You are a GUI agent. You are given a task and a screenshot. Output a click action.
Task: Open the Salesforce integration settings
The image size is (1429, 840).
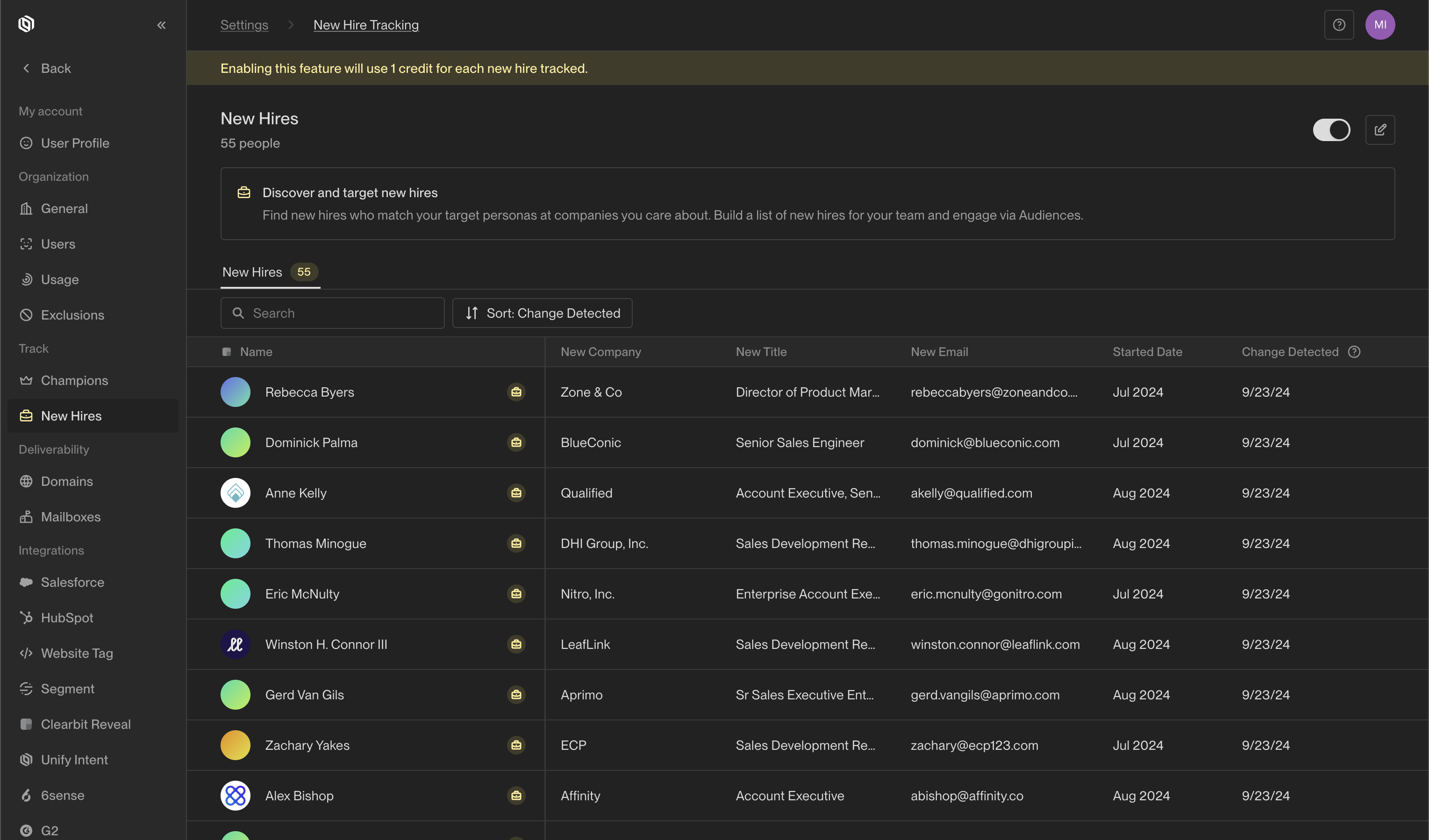click(x=72, y=582)
